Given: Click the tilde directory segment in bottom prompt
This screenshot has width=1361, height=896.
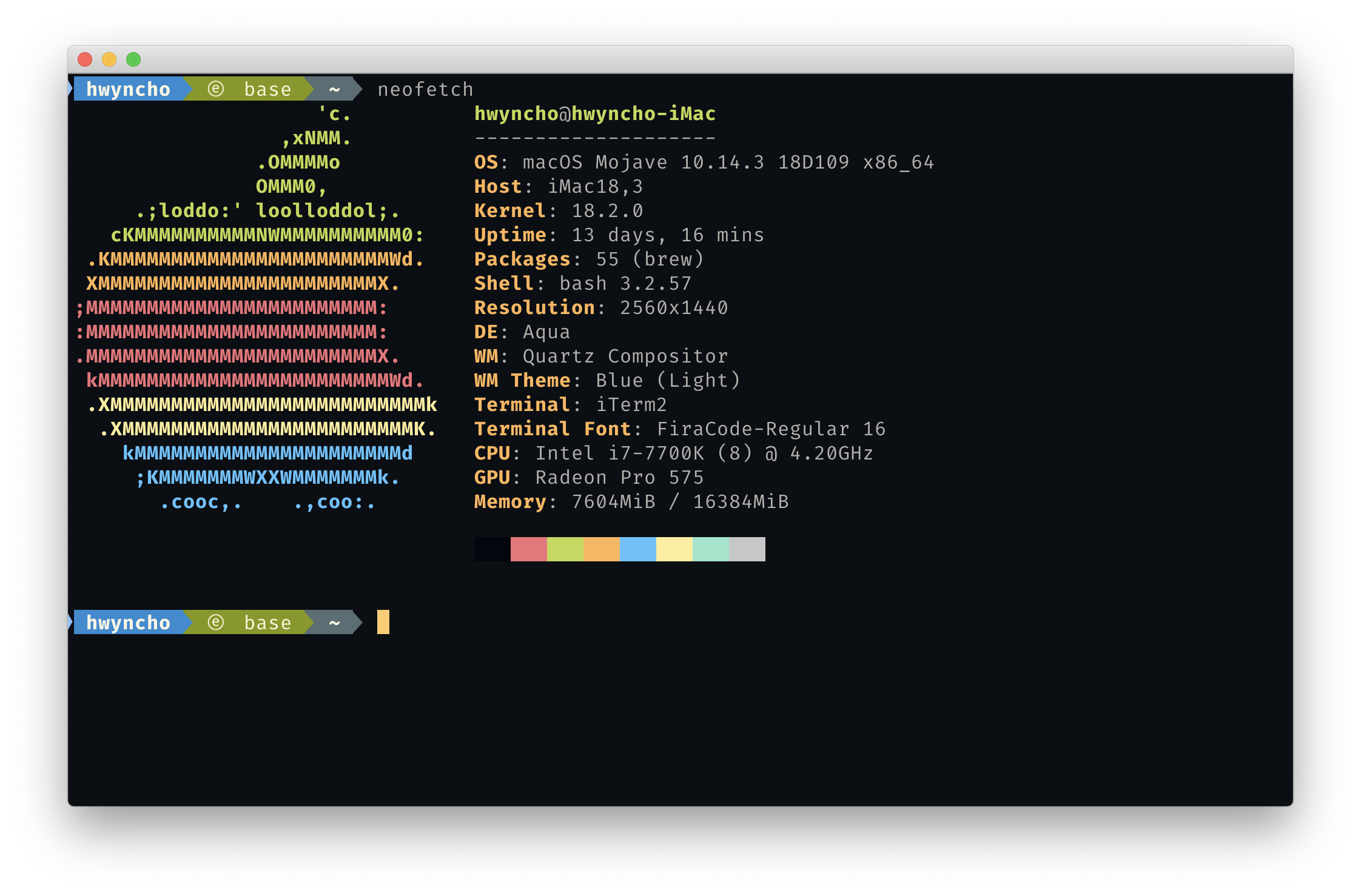Looking at the screenshot, I should coord(334,623).
